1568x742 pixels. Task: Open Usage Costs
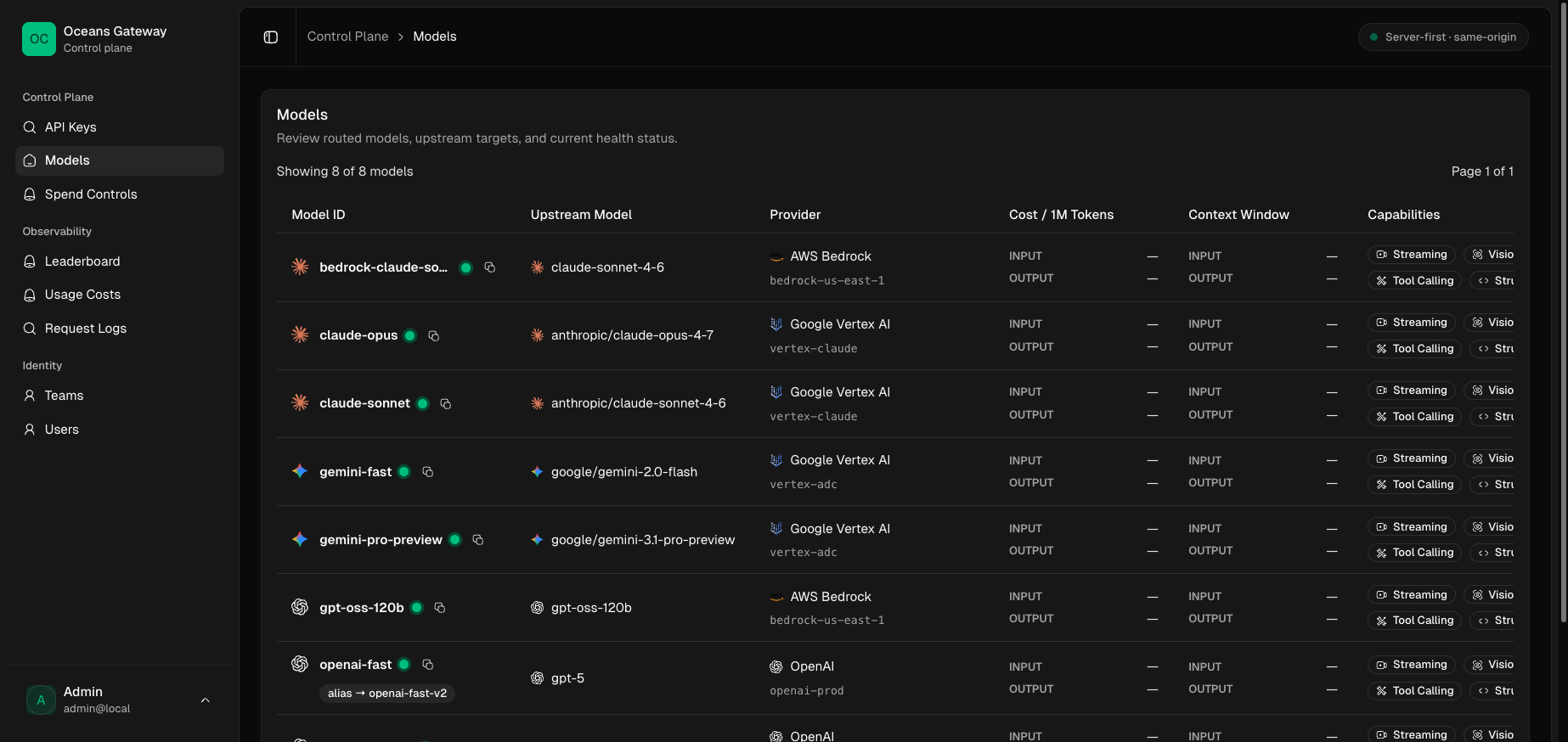[x=120, y=295]
